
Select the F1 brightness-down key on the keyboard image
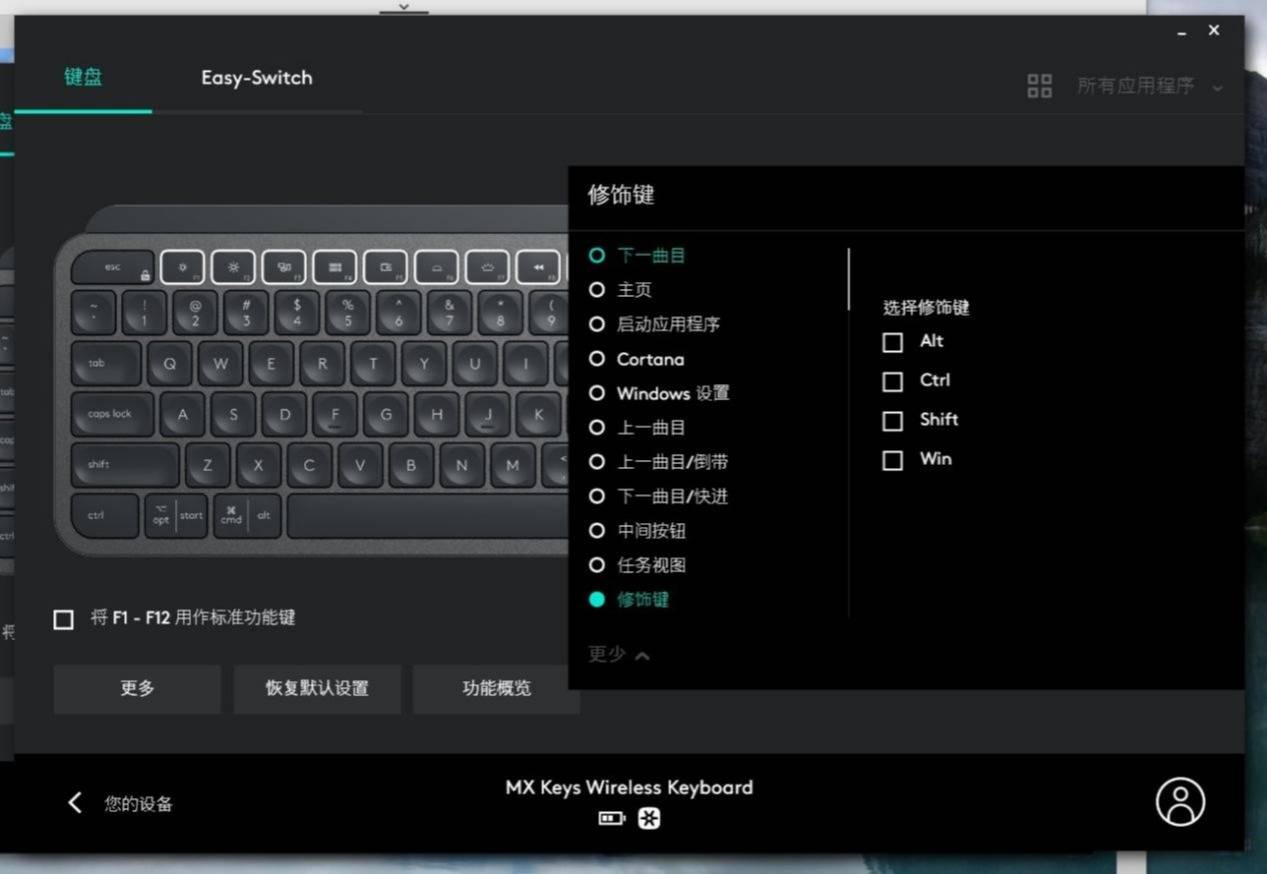click(x=183, y=267)
